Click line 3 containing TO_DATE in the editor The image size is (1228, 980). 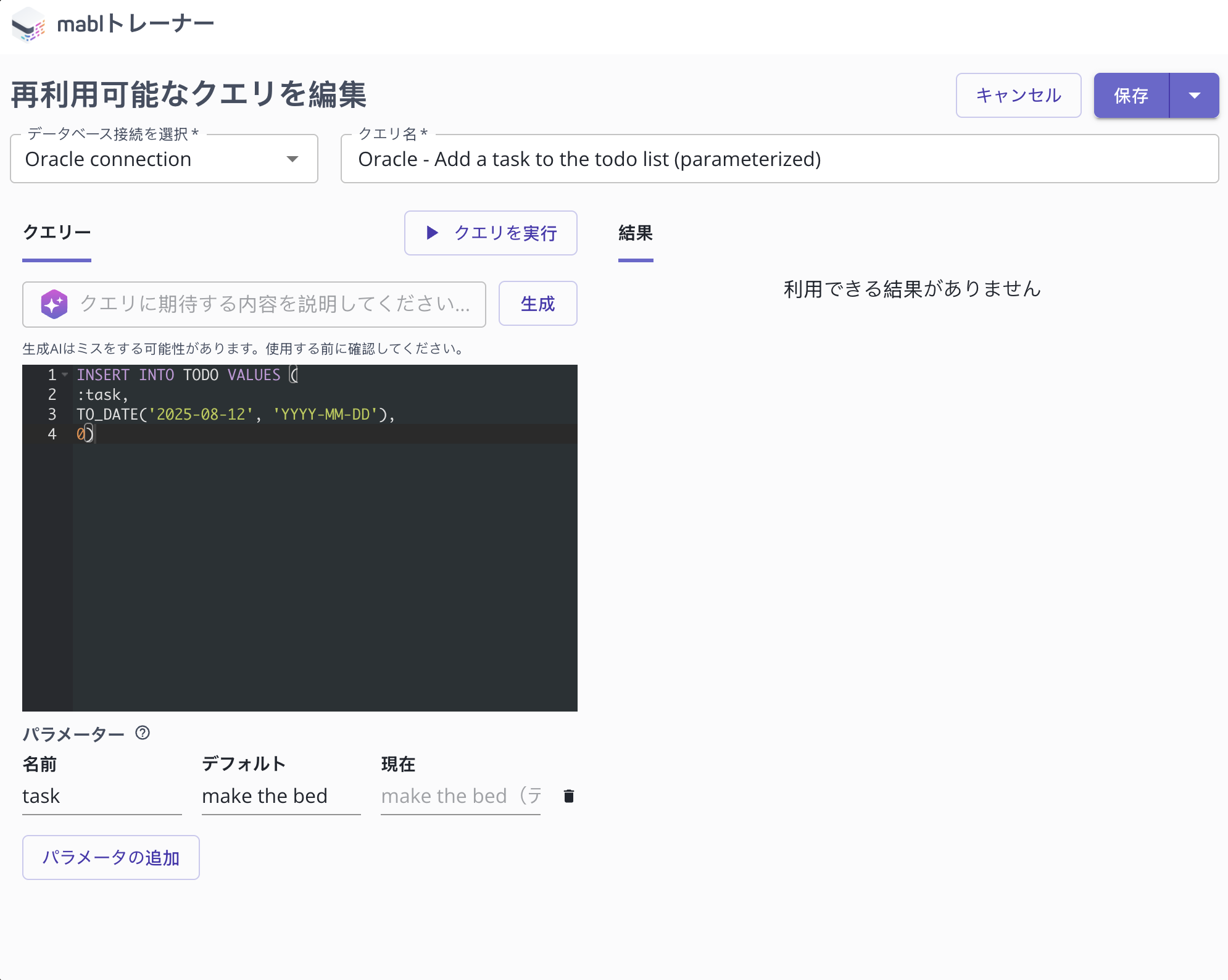[x=234, y=414]
